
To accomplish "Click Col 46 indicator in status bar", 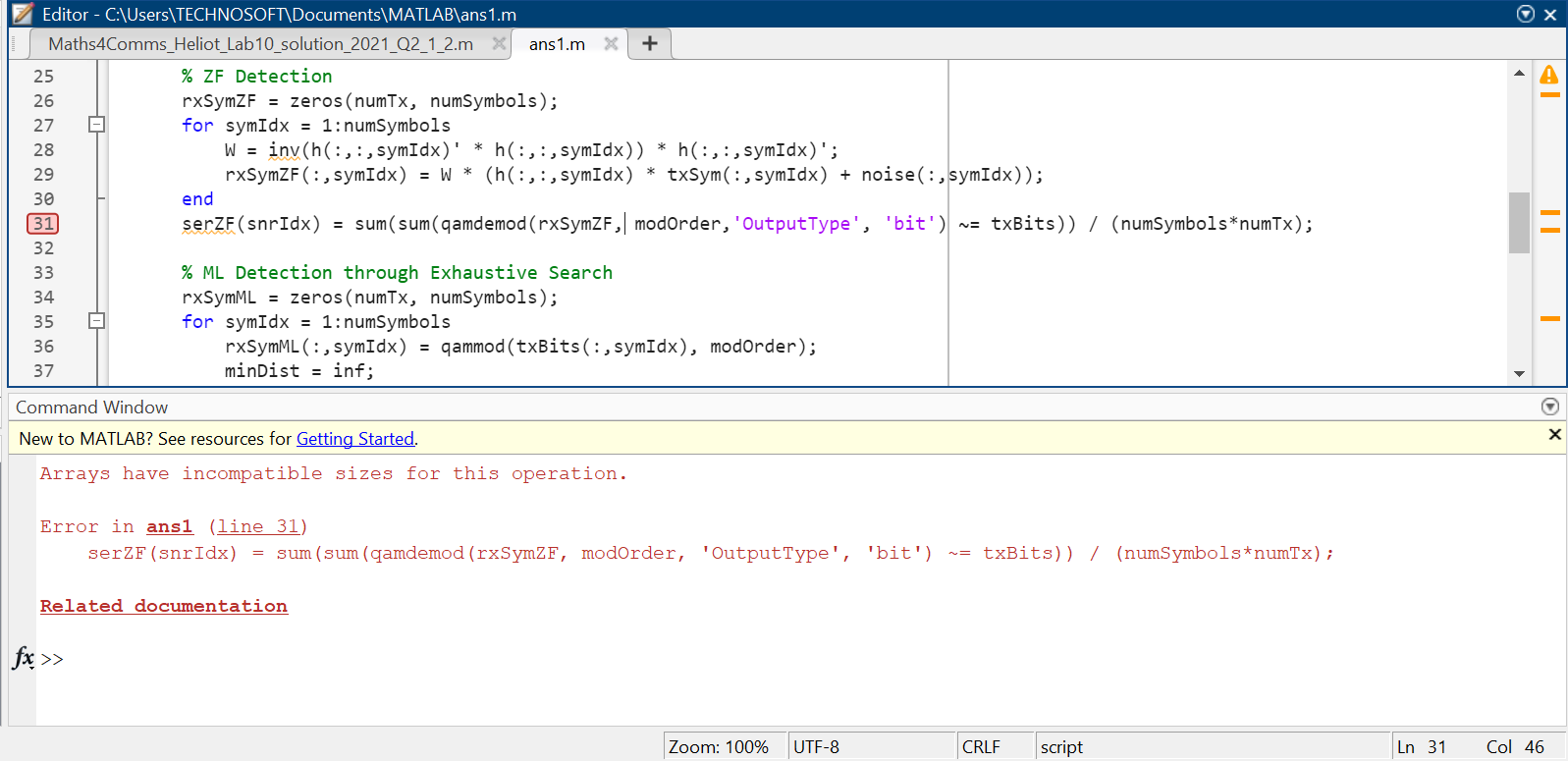I will pyautogui.click(x=1515, y=747).
